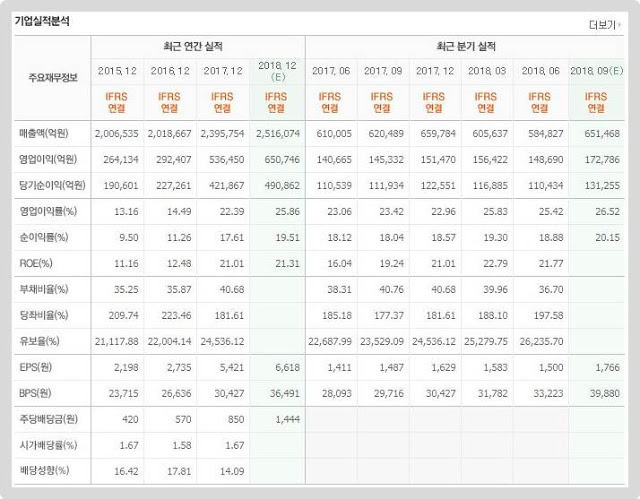Select the EPS(원) row label
The width and height of the screenshot is (640, 499).
[x=36, y=367]
